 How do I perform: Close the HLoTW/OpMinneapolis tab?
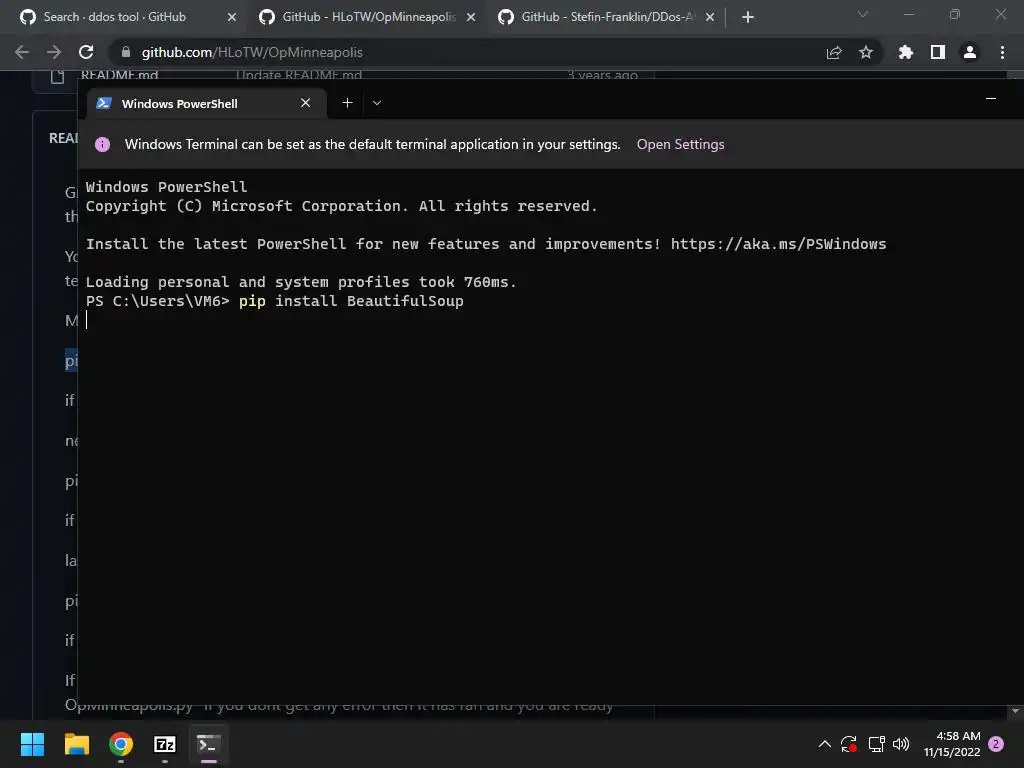click(471, 17)
